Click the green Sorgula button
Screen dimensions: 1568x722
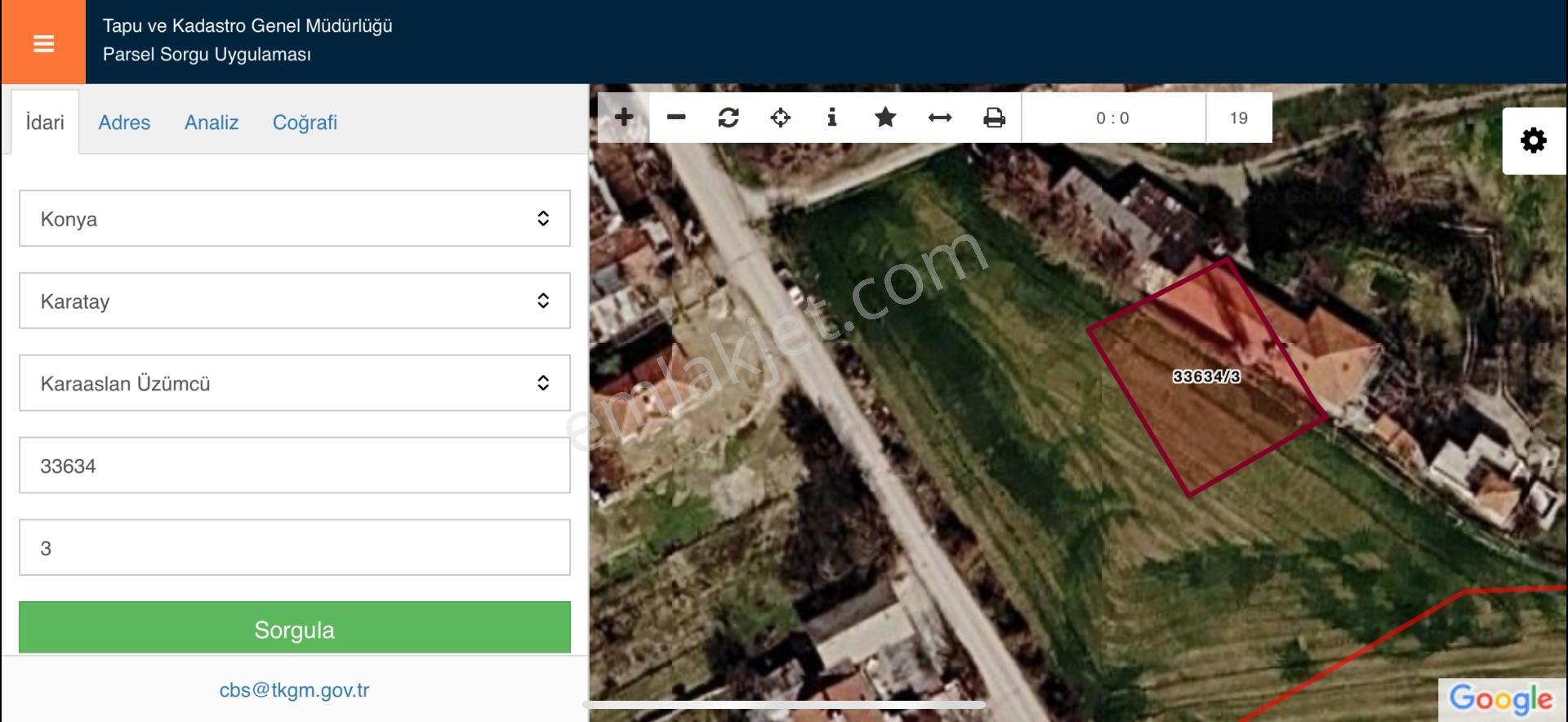pyautogui.click(x=295, y=629)
